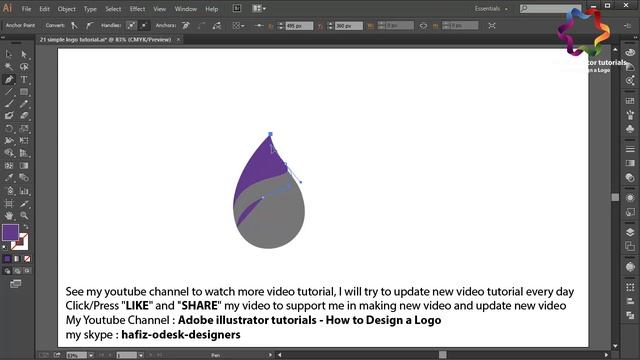Open the Effect menu
The width and height of the screenshot is (640, 360).
coord(137,9)
